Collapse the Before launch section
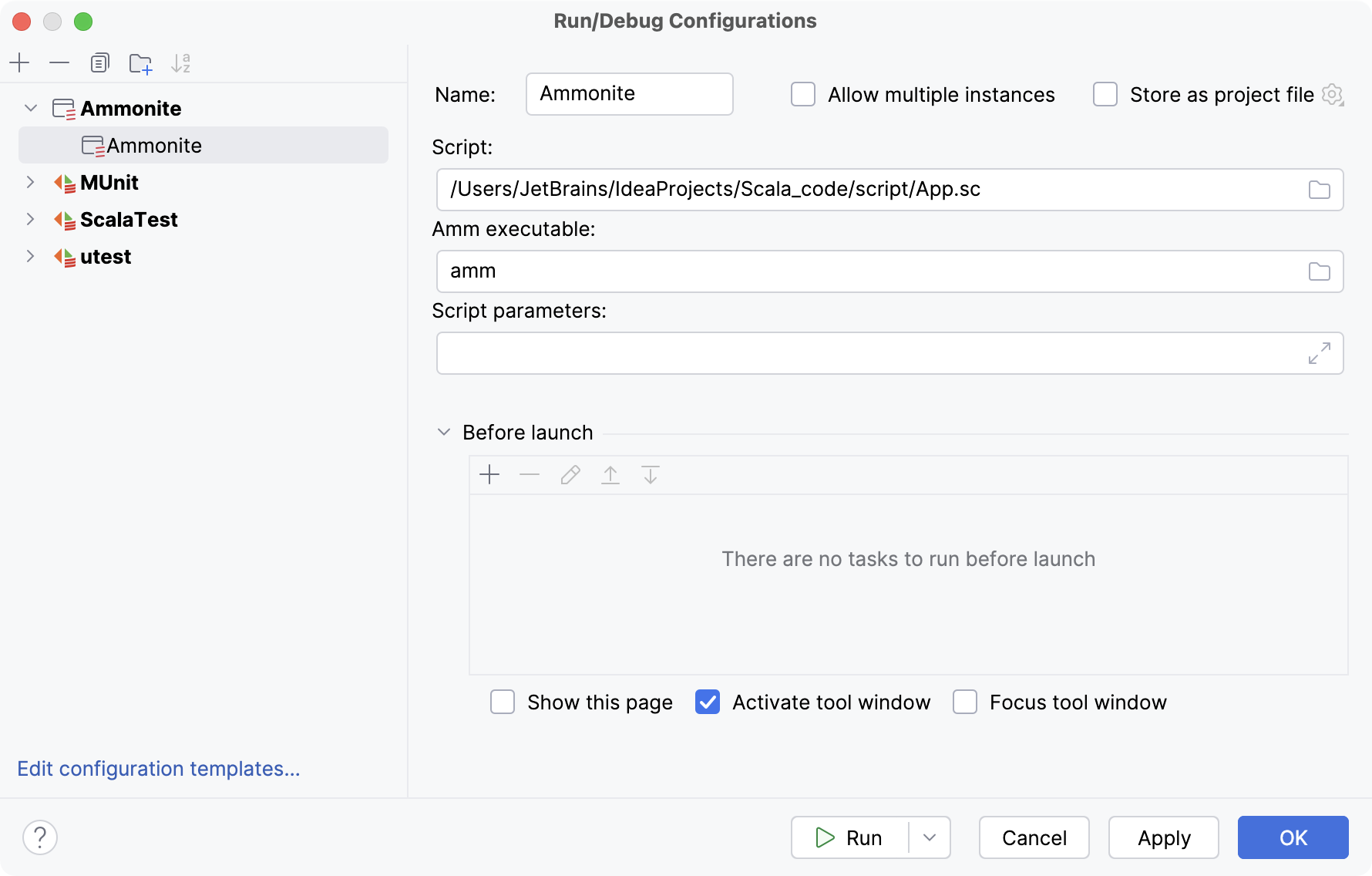Screen dimensions: 1372x876 [x=444, y=432]
